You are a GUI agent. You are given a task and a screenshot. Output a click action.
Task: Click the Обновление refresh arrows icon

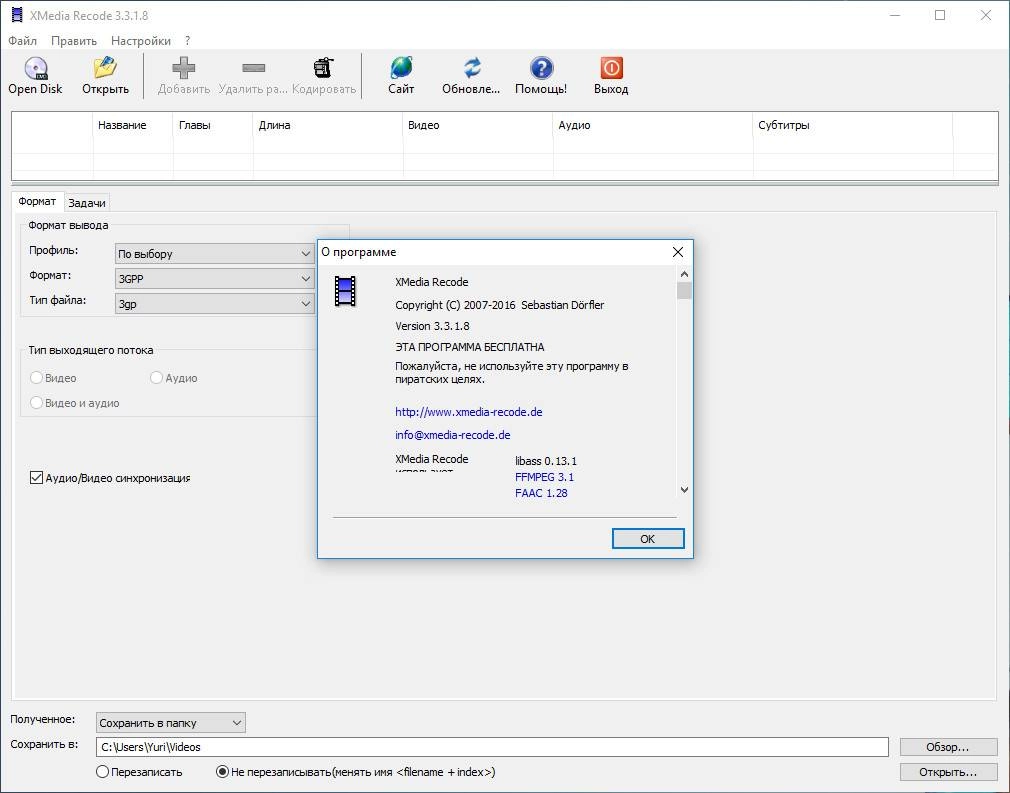tap(472, 68)
